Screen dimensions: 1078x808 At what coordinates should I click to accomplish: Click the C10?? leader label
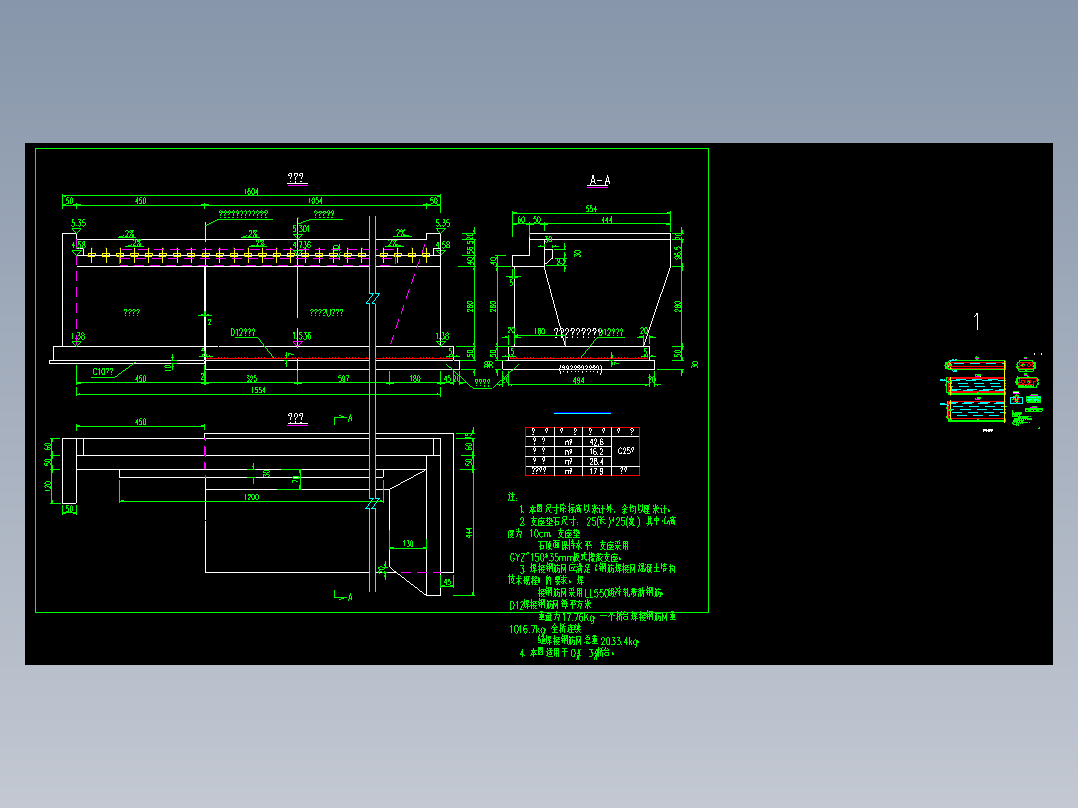tap(103, 372)
